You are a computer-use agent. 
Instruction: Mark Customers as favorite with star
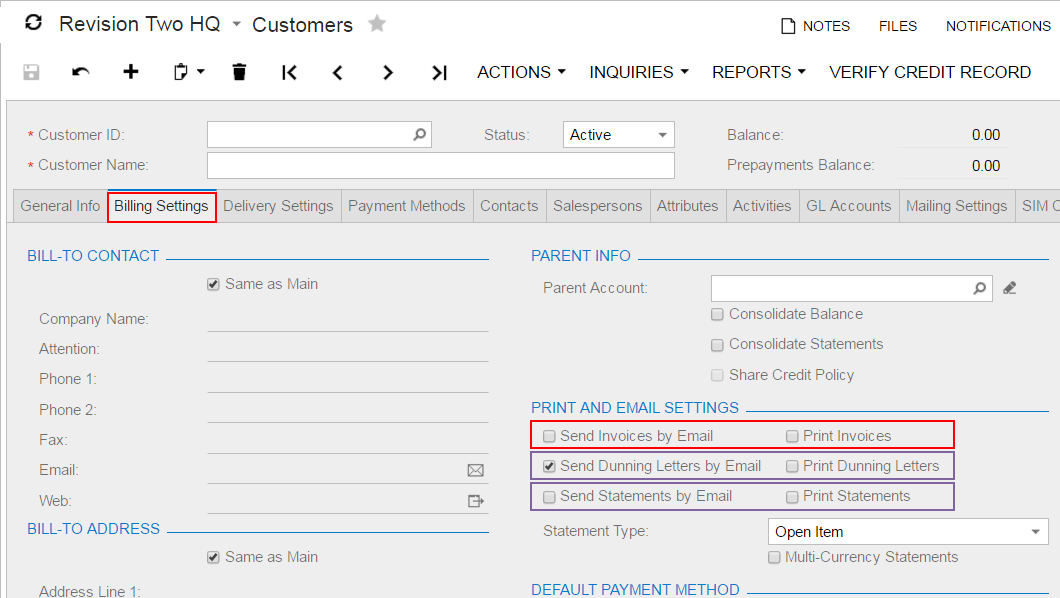point(377,24)
